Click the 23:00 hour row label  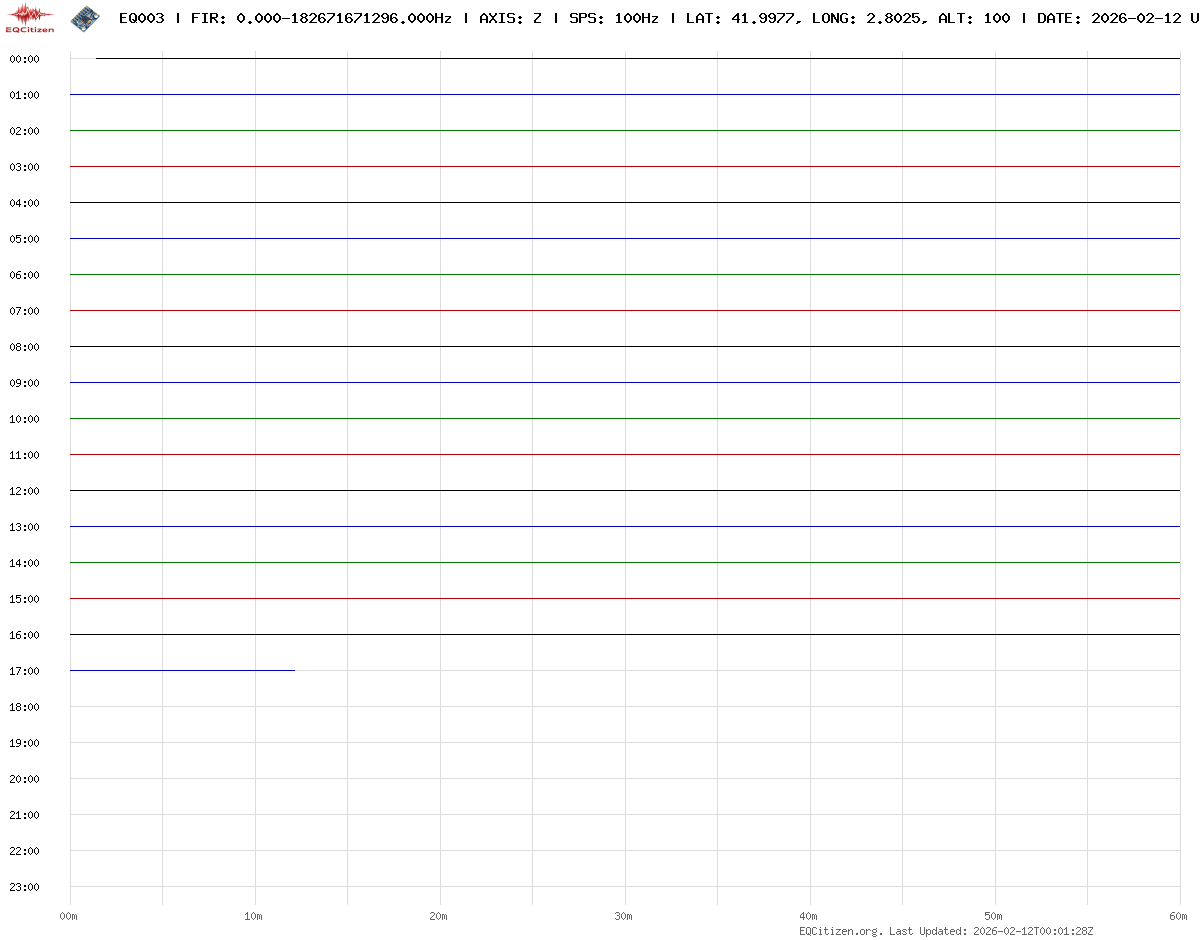(24, 887)
